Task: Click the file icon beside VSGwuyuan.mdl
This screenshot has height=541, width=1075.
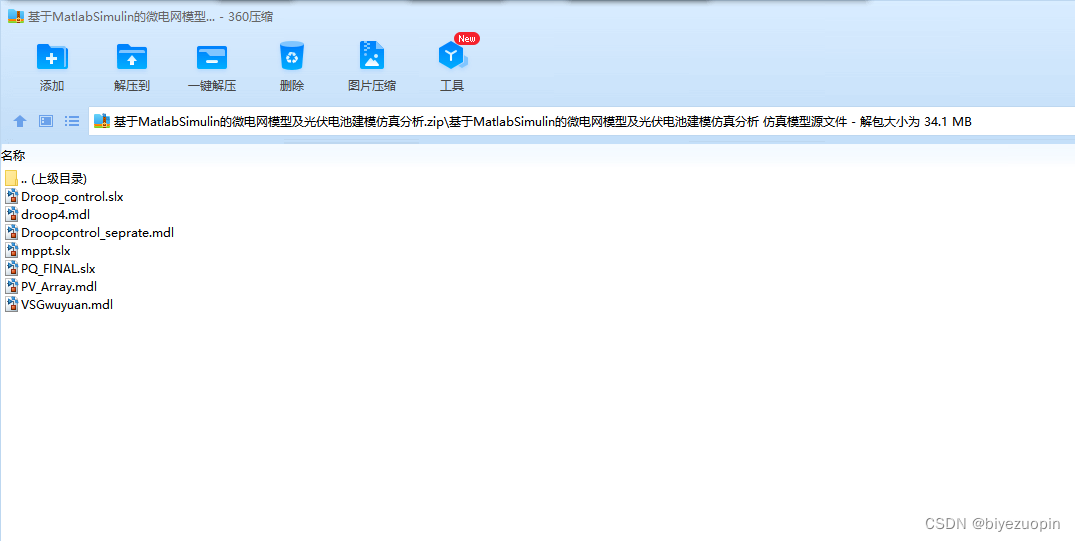Action: coord(11,304)
